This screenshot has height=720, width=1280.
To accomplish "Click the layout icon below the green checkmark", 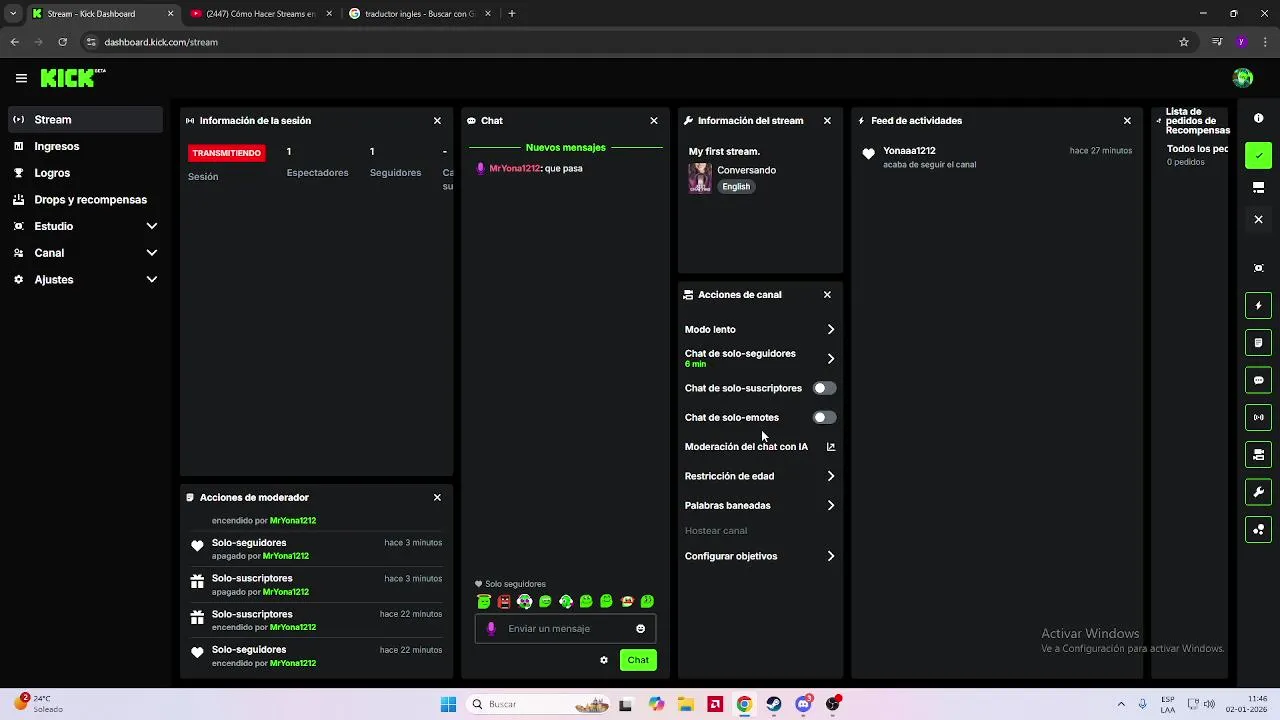I will (1258, 187).
